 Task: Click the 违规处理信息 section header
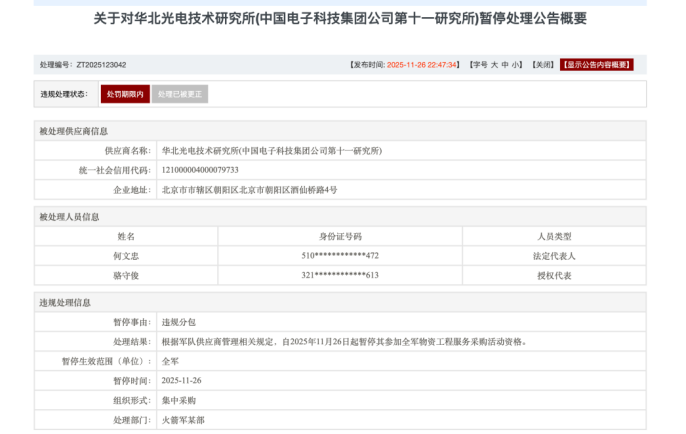click(x=65, y=302)
